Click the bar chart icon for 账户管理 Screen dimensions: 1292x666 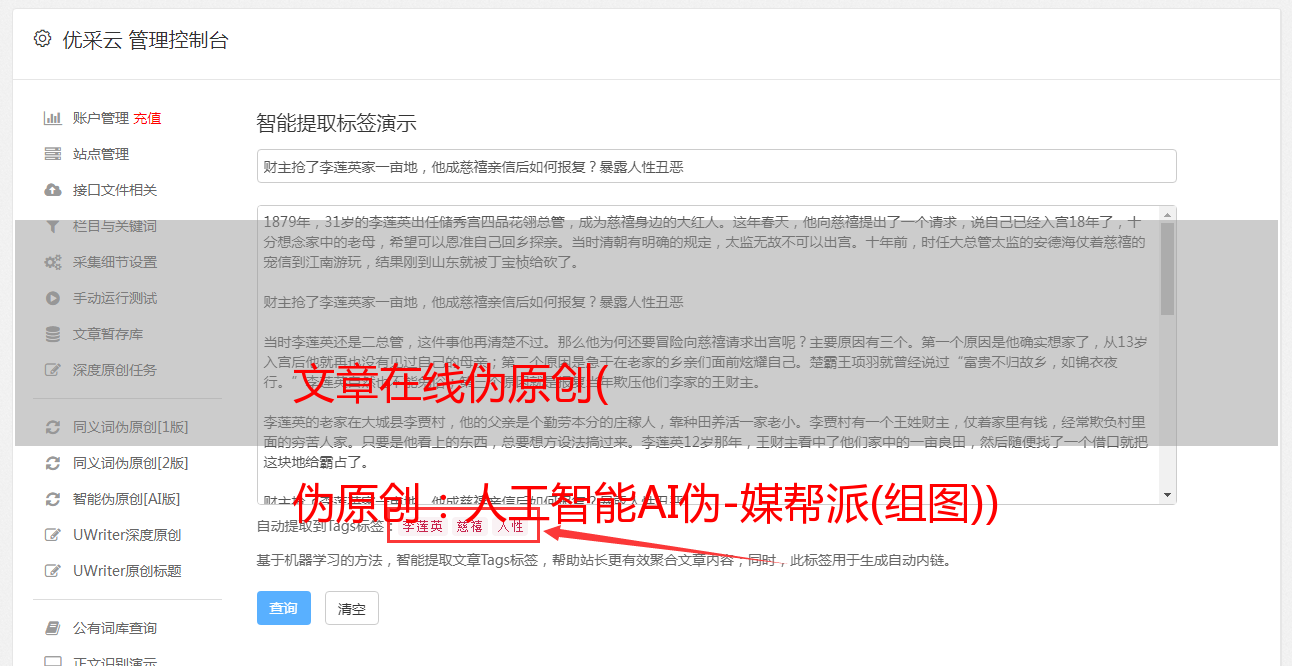coord(53,118)
